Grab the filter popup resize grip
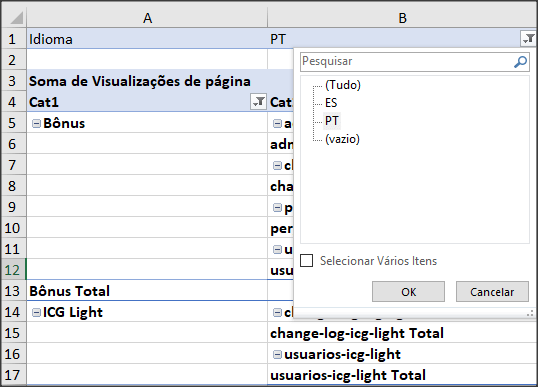538x387 pixels. point(530,313)
